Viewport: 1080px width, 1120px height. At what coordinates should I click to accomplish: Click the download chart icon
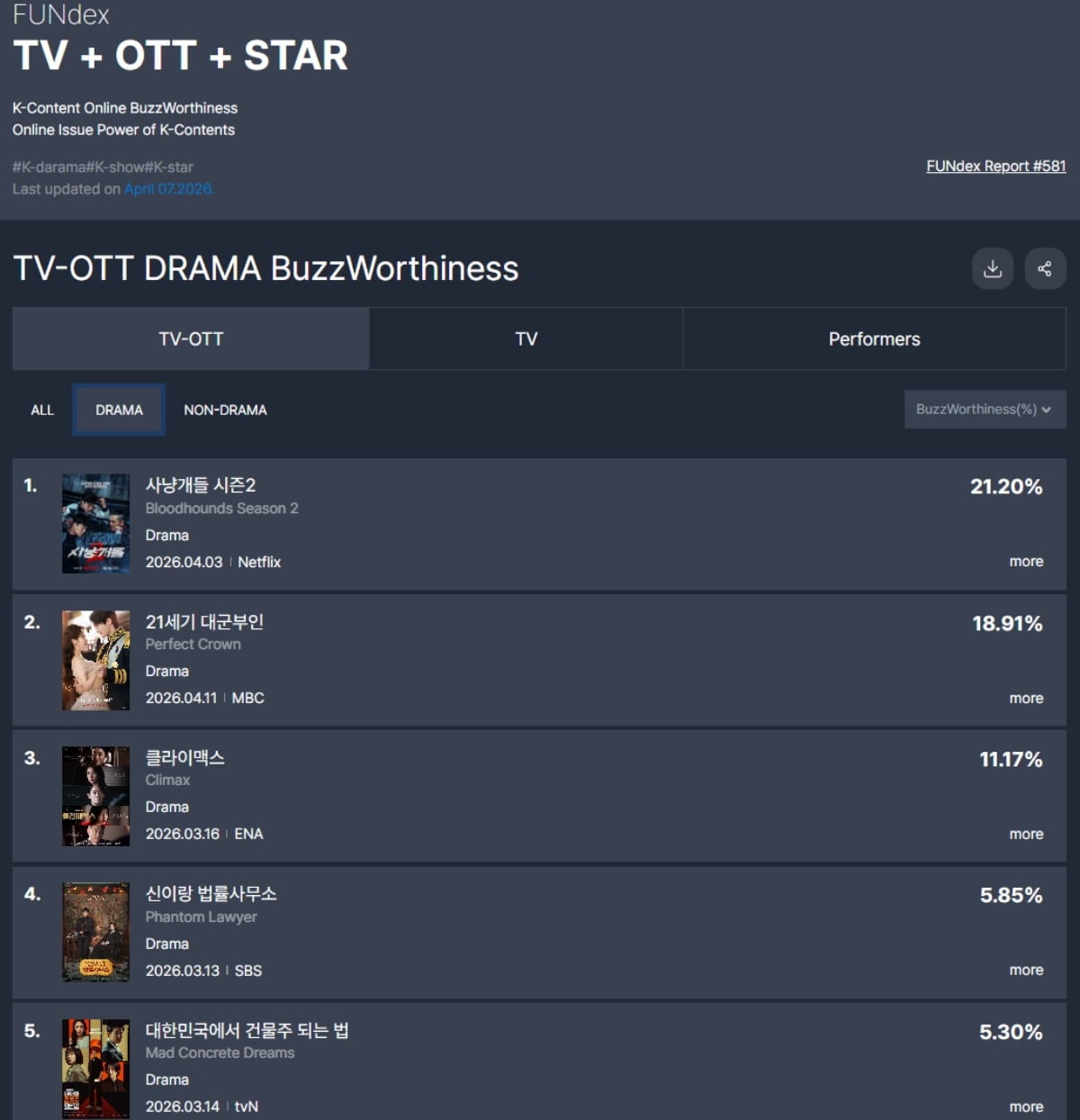992,268
